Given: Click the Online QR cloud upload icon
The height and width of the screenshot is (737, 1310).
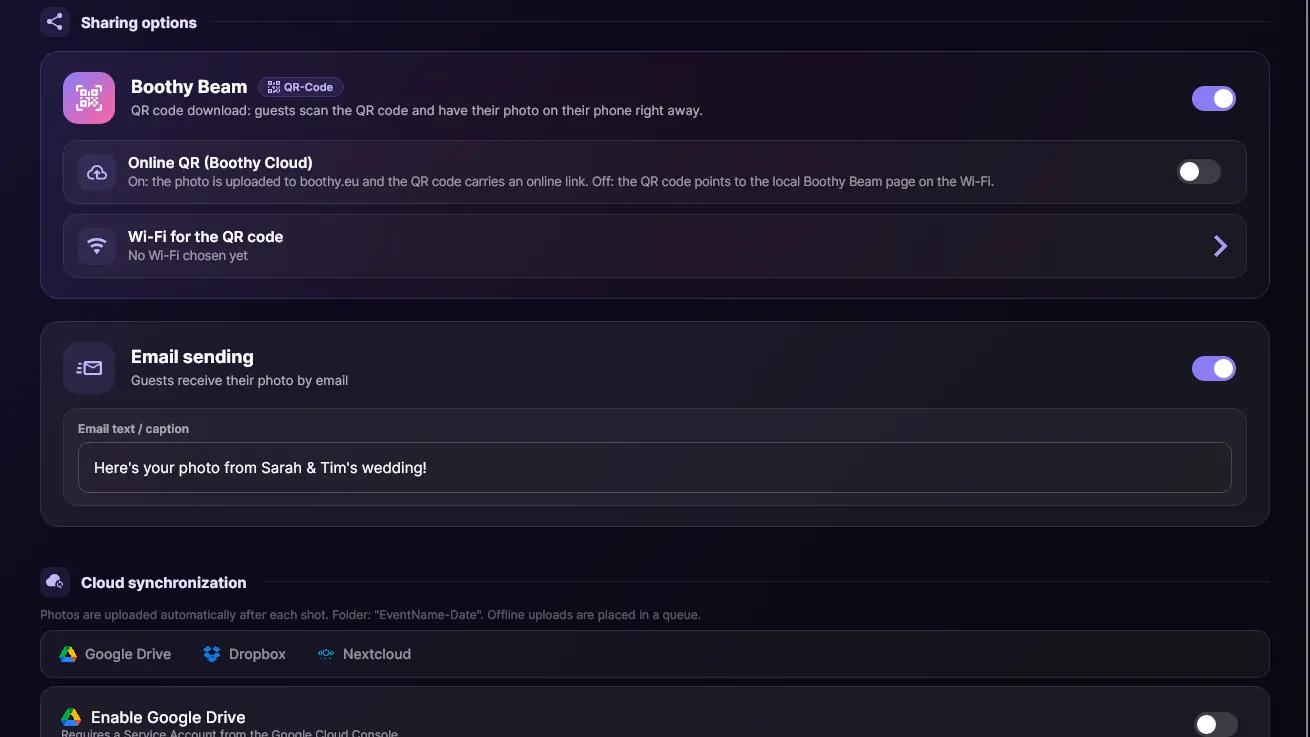Looking at the screenshot, I should 97,172.
